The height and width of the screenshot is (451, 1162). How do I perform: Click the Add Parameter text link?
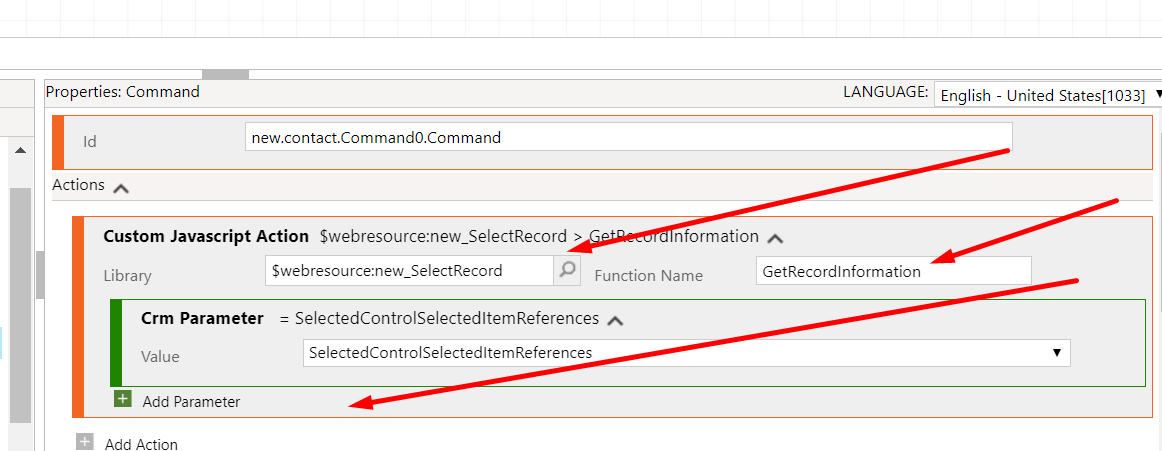[x=191, y=402]
